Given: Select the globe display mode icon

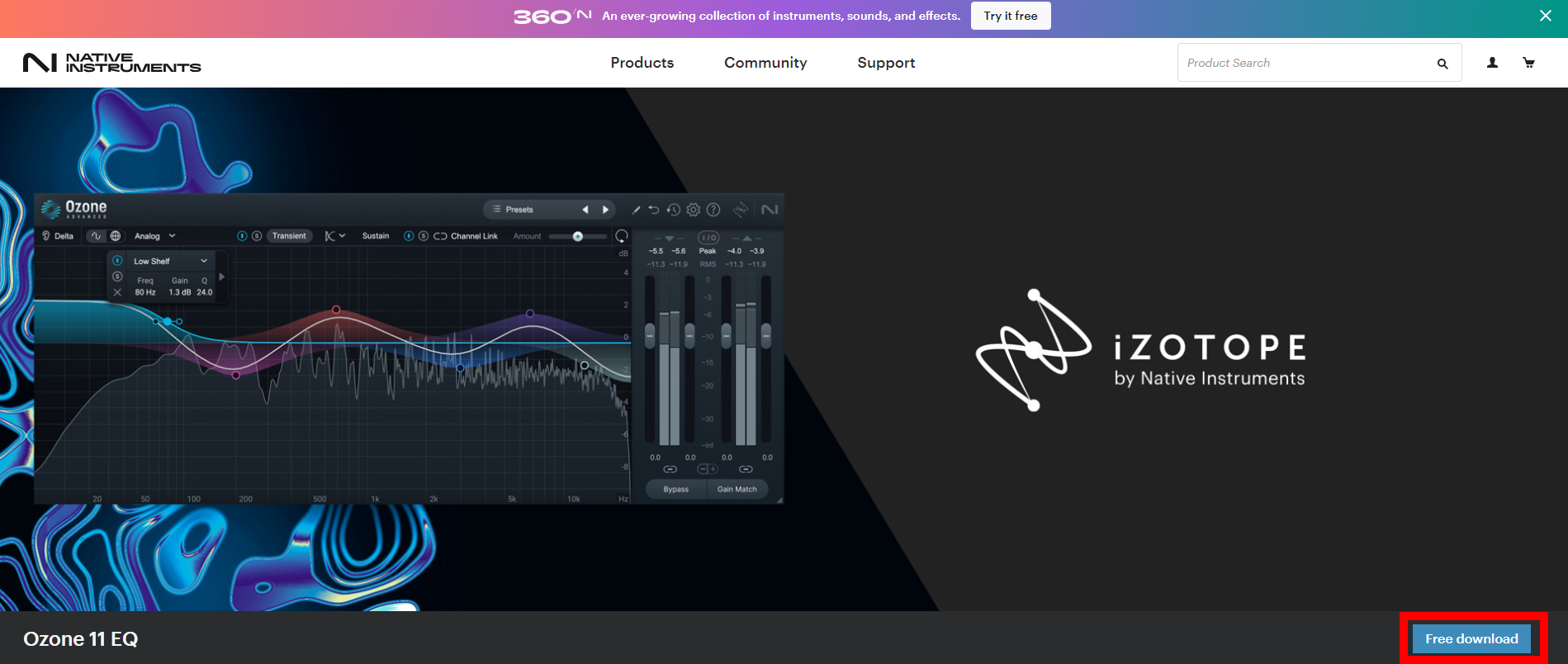Looking at the screenshot, I should tap(116, 236).
